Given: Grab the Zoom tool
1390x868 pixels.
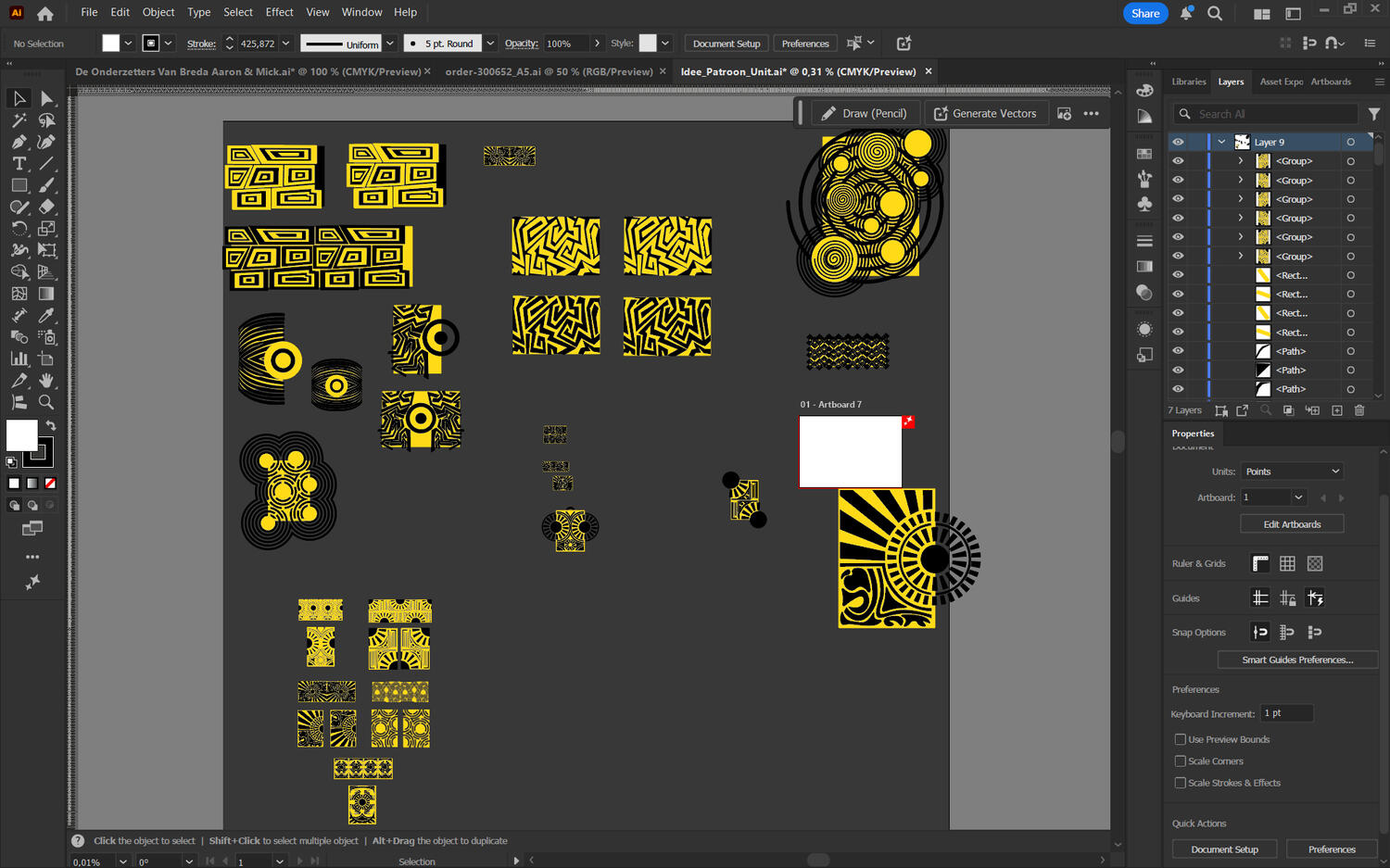Looking at the screenshot, I should pos(47,401).
